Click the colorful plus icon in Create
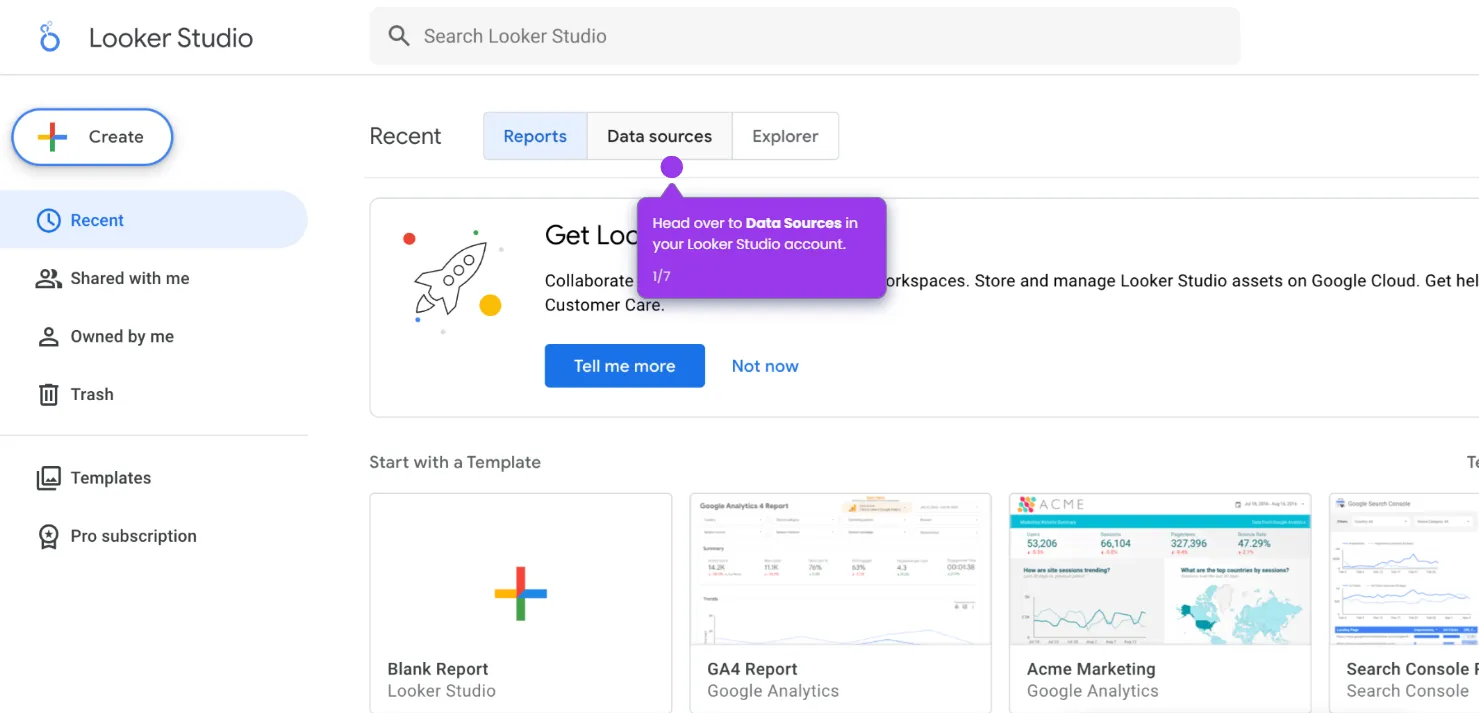 [x=52, y=137]
